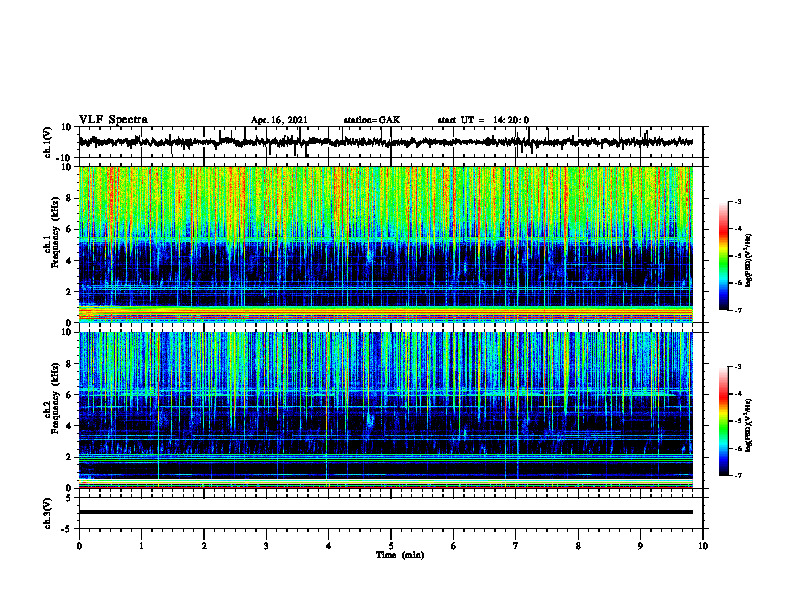
Task: Click the time axis tick label "5"
Action: coord(391,546)
